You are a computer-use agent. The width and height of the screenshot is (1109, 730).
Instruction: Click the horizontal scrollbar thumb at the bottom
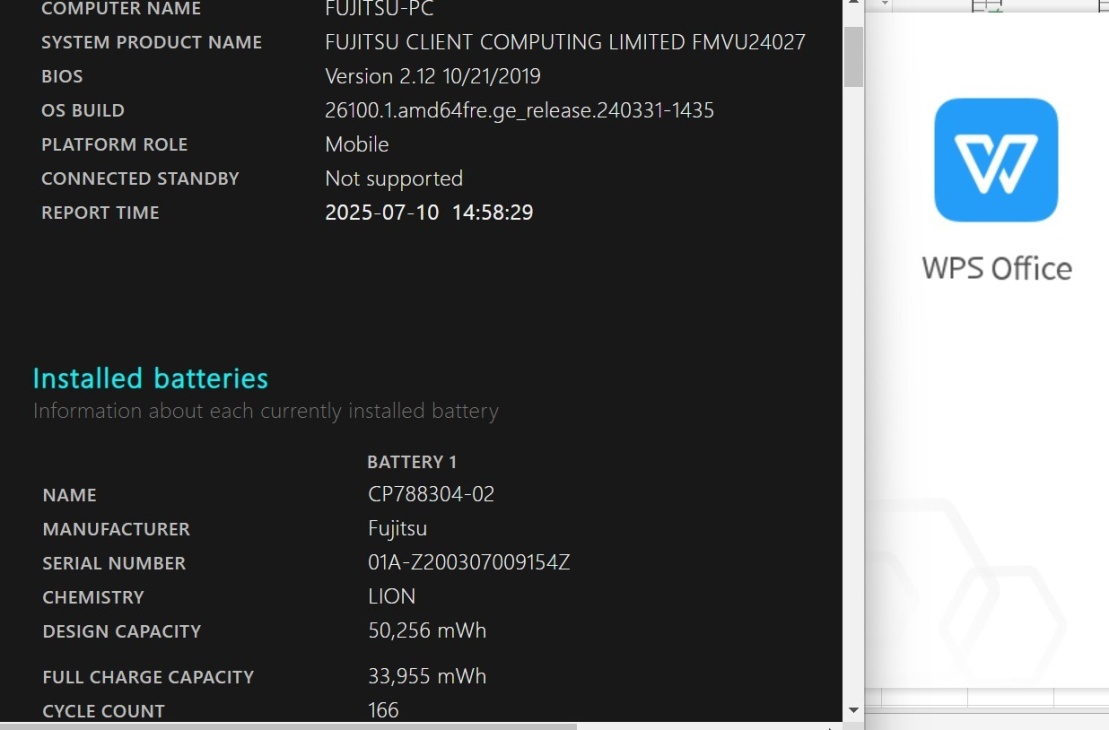[x=289, y=726]
